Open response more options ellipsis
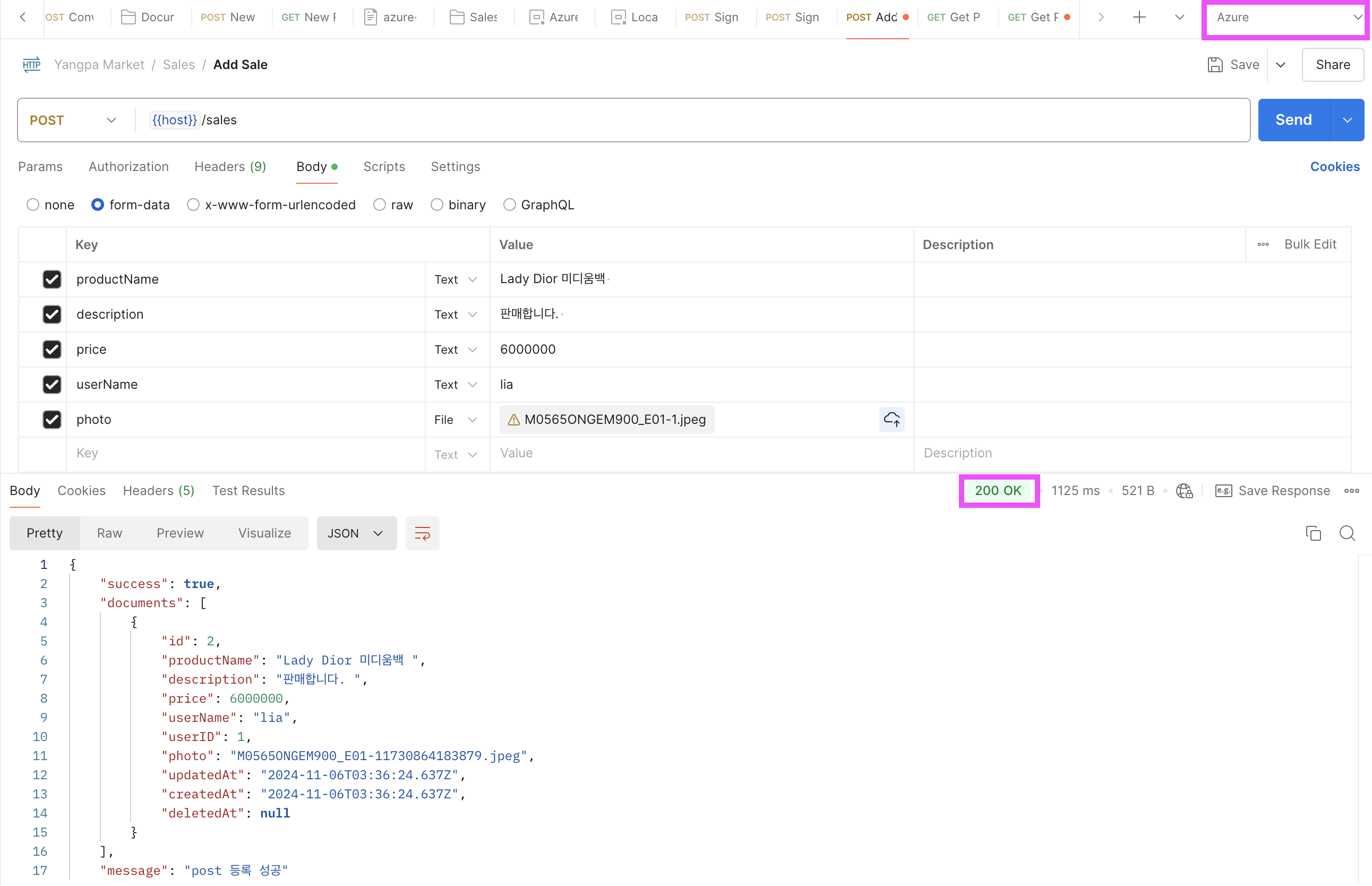 pos(1351,491)
